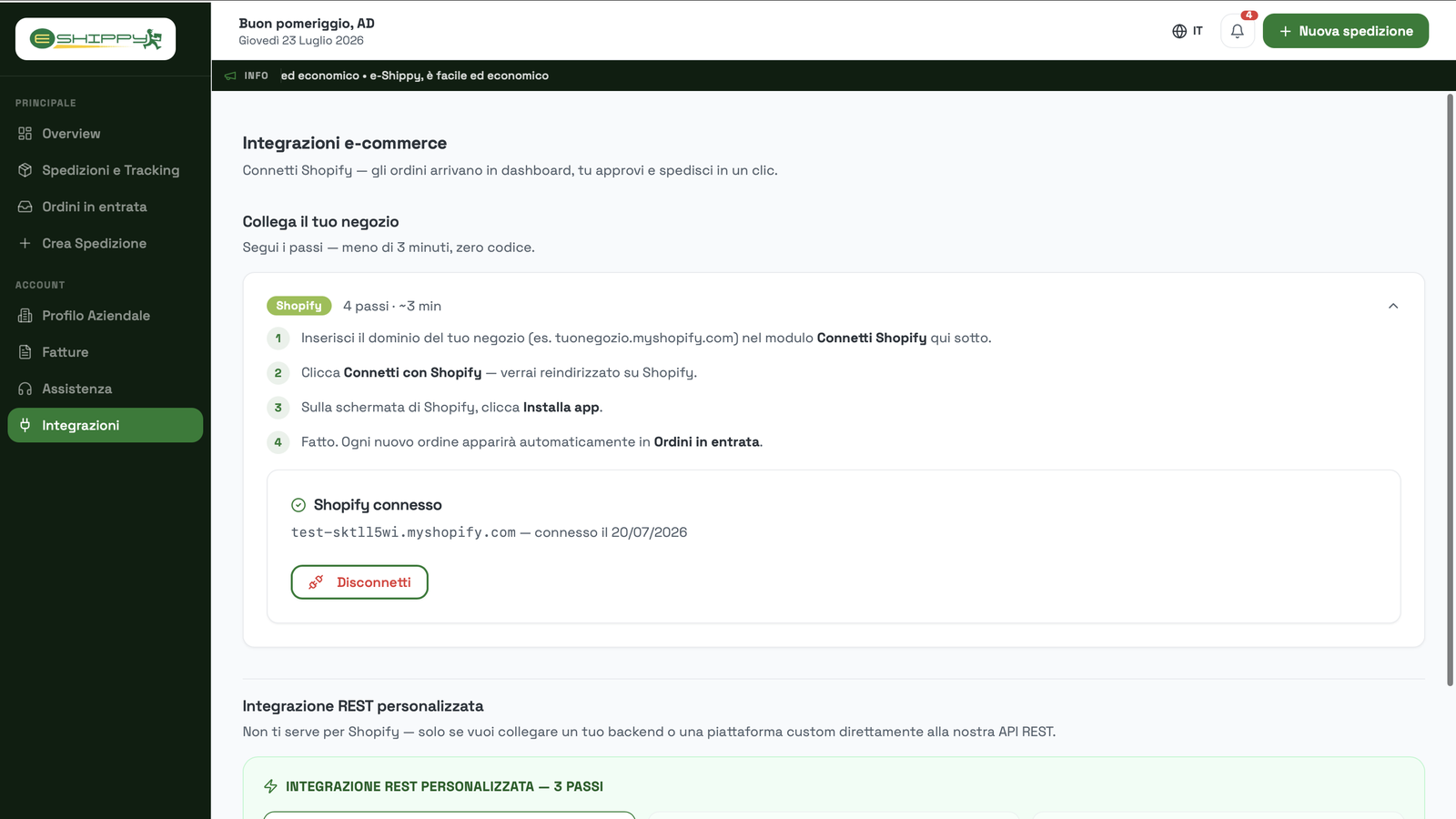Viewport: 1456px width, 819px height.
Task: Click the scrolling INFO ticker text
Action: click(x=415, y=76)
